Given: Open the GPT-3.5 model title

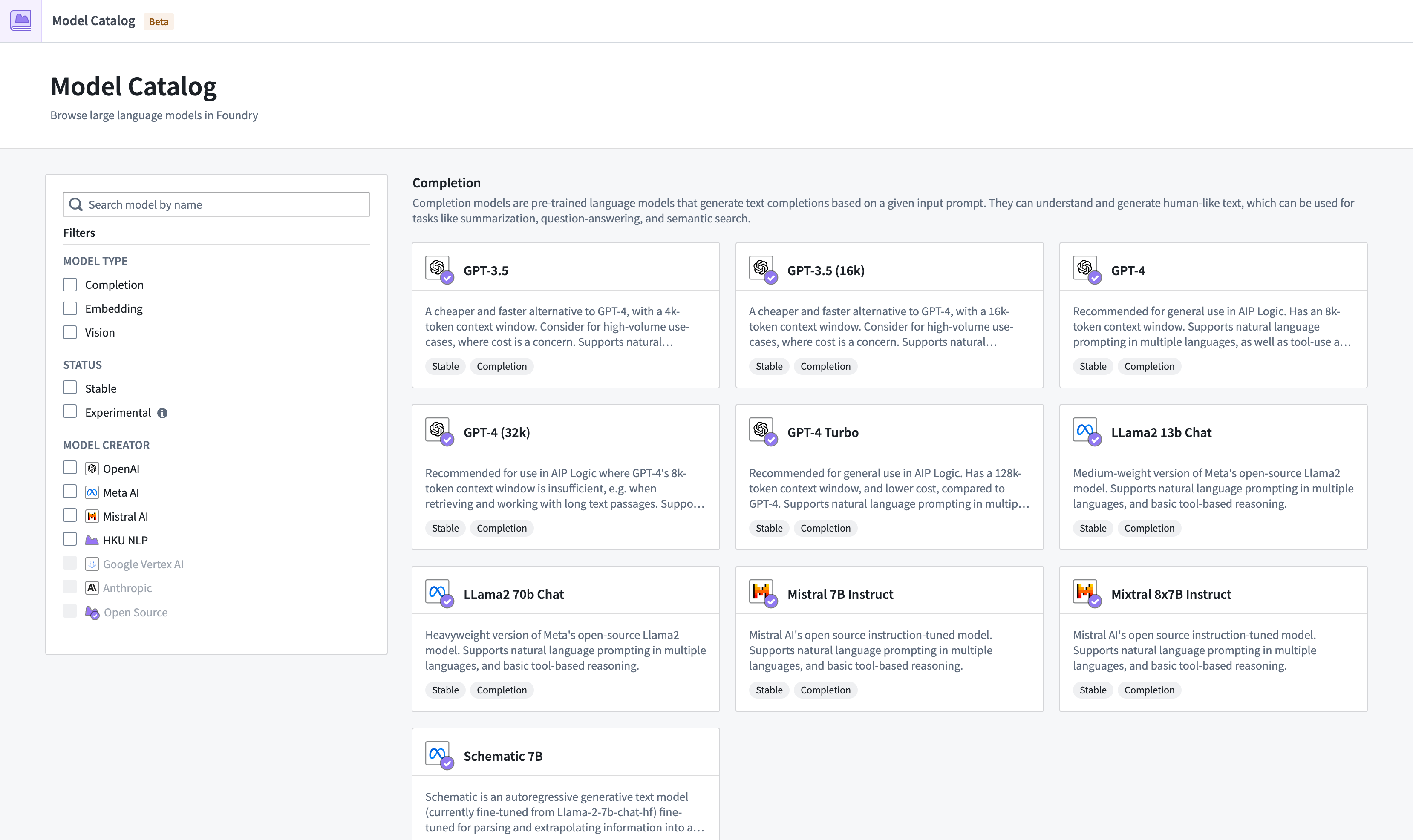Looking at the screenshot, I should click(486, 270).
